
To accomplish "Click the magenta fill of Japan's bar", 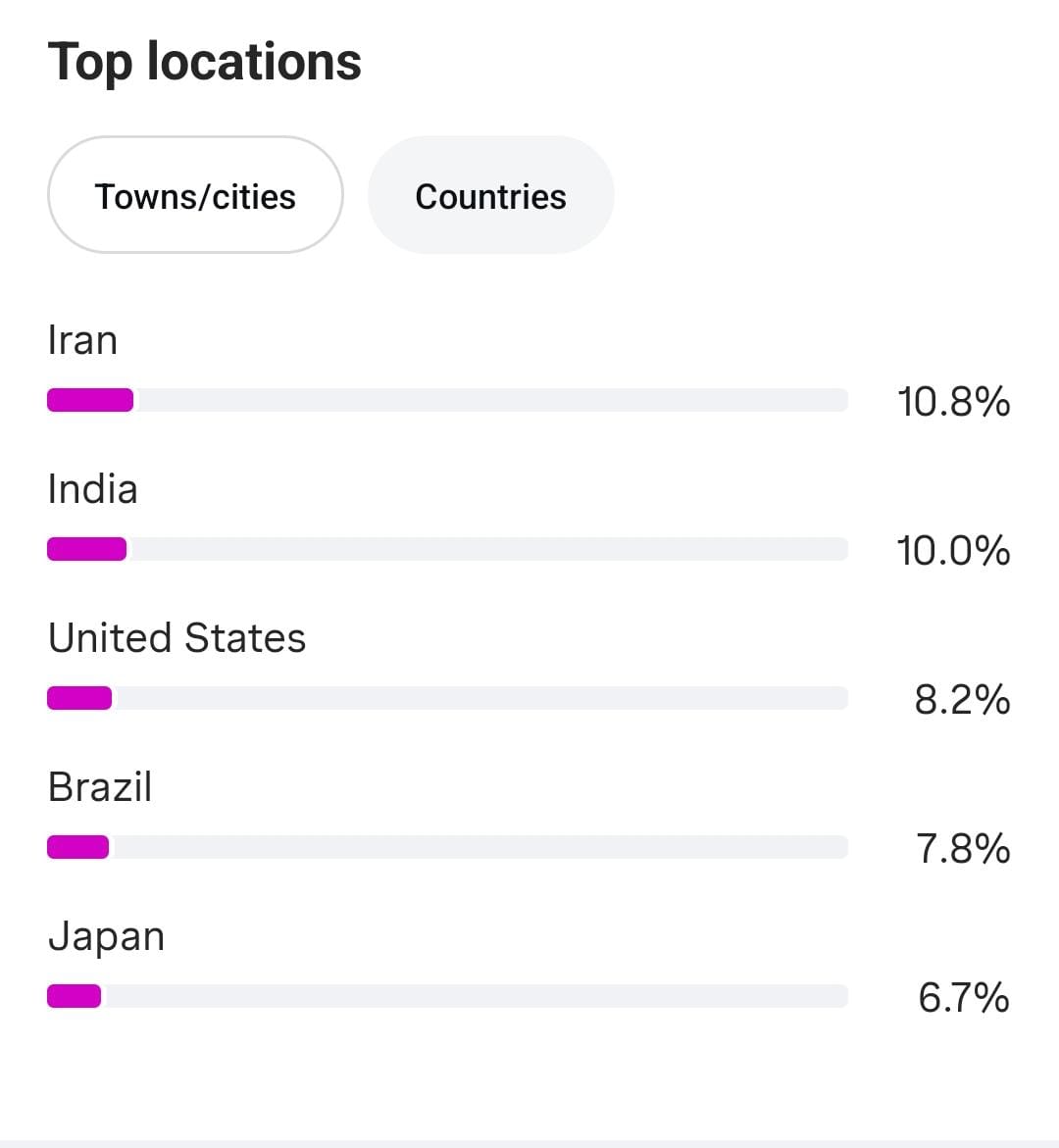I will coord(74,996).
